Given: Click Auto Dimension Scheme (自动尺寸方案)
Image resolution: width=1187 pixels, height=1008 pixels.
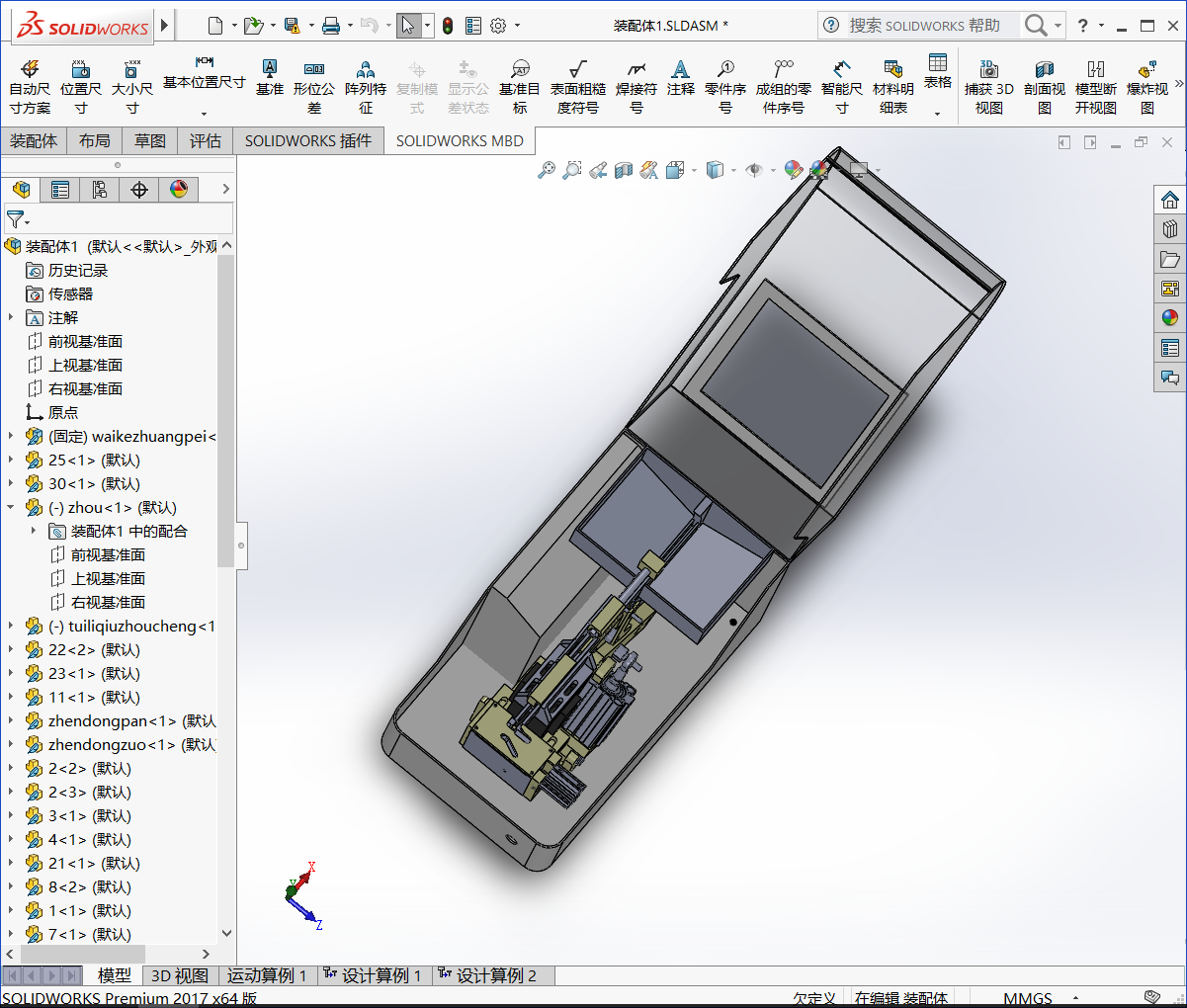Looking at the screenshot, I should click(x=30, y=87).
